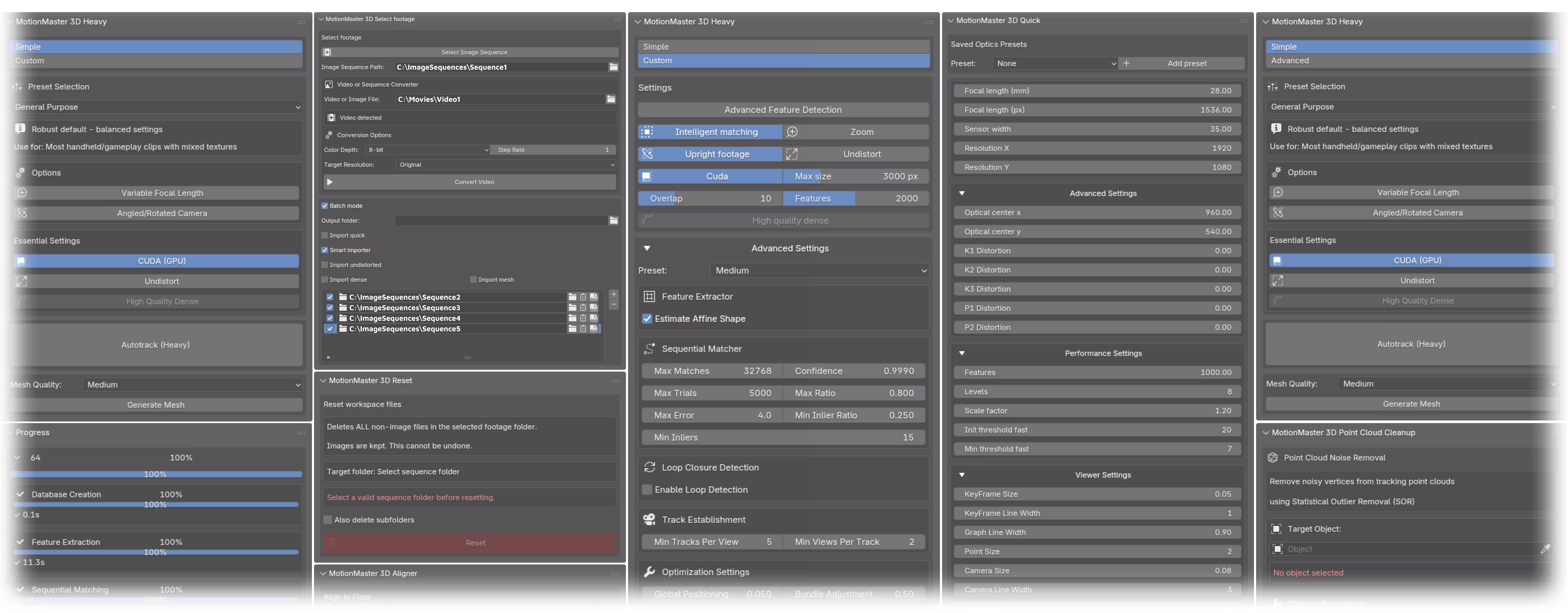
Task: Collapse the Performance Settings section
Action: 962,353
